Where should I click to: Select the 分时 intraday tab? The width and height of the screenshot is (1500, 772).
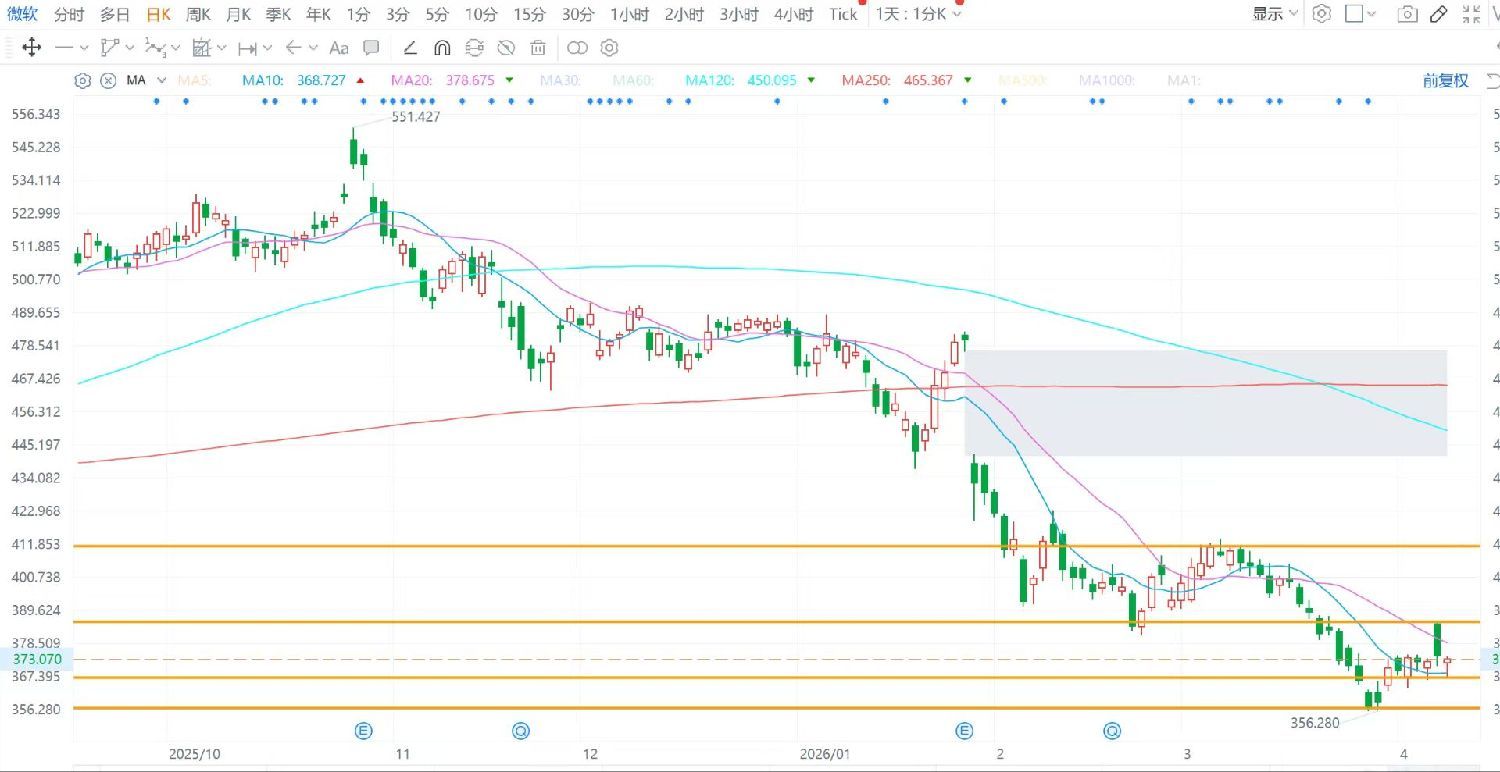69,14
